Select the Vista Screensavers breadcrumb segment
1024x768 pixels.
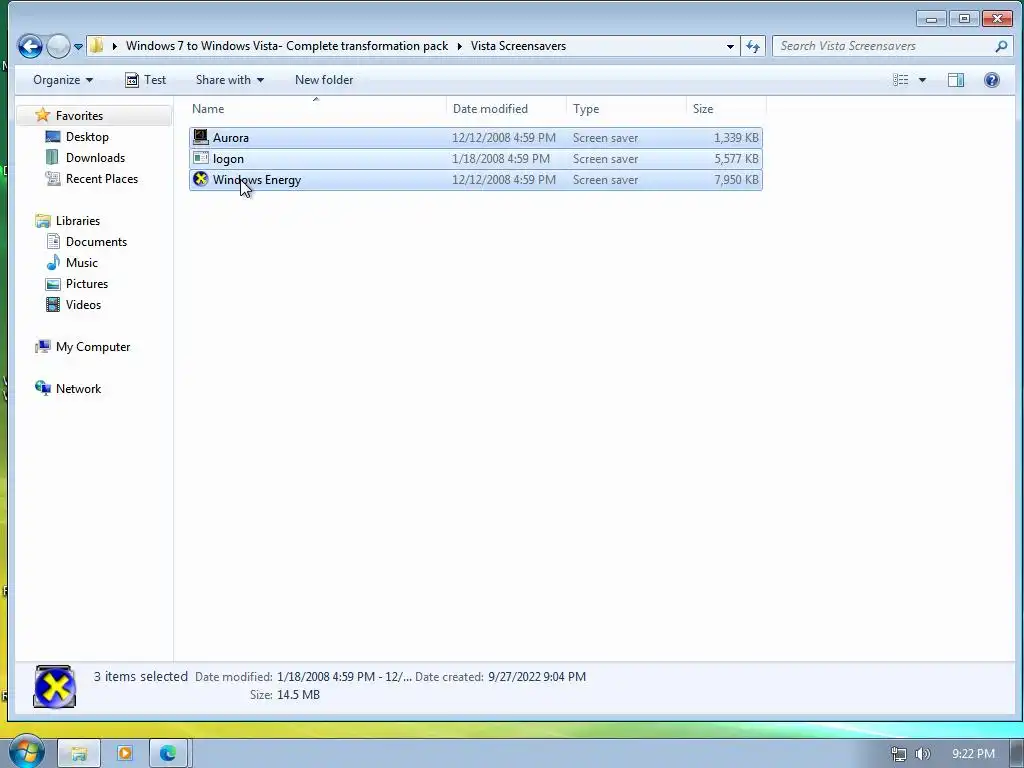[518, 46]
